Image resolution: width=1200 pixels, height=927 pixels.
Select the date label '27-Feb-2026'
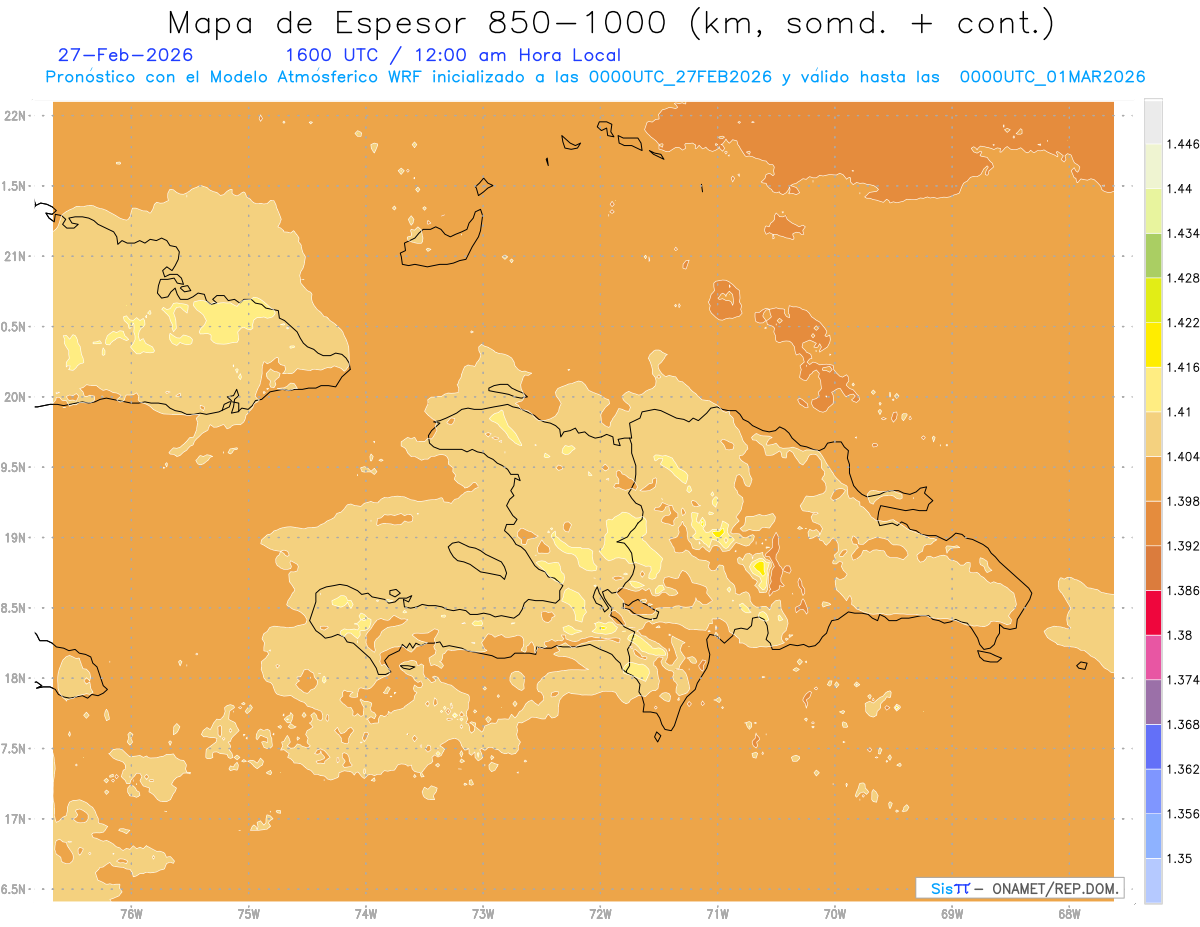tap(126, 55)
